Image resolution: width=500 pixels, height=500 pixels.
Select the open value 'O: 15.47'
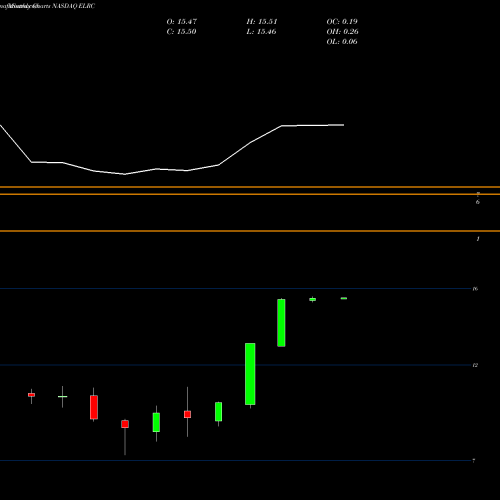(x=182, y=22)
